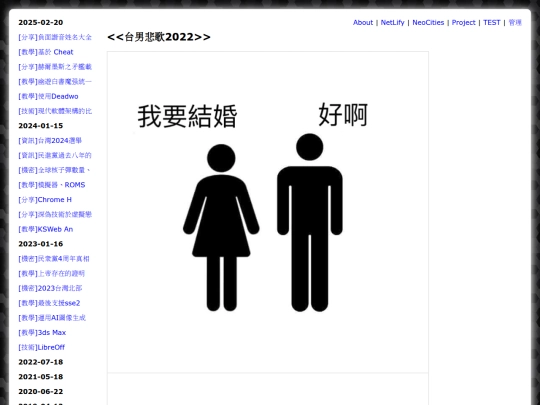Expand the 2021-05-18 date group
This screenshot has height=405, width=540.
pyautogui.click(x=41, y=377)
